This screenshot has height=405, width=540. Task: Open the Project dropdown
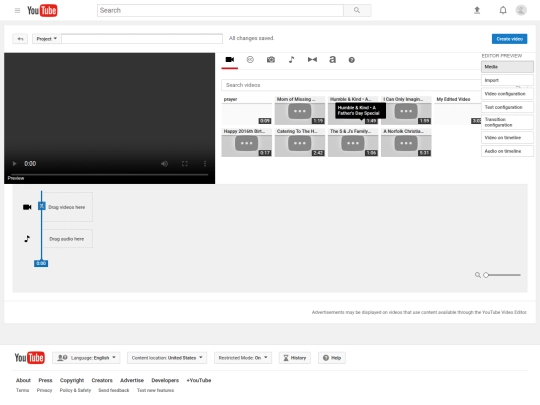click(46, 39)
